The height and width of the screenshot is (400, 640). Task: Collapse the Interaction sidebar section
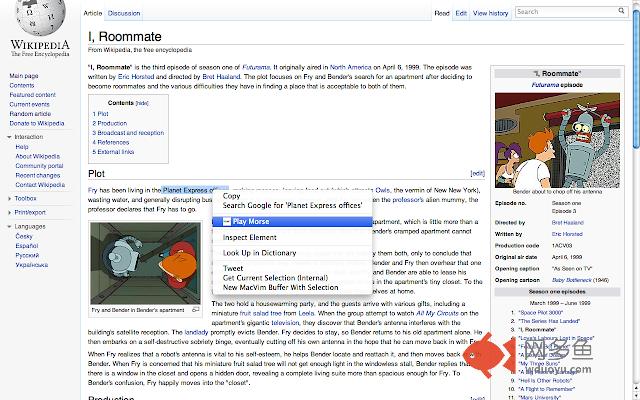(11, 136)
